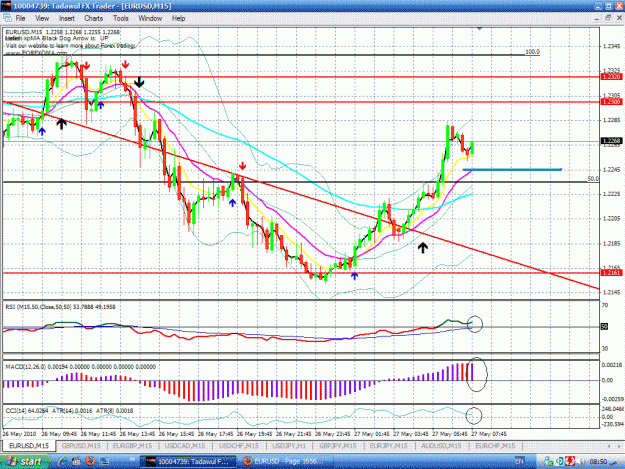
Task: Switch to the EURCHF,M15 chart tab
Action: click(x=495, y=445)
